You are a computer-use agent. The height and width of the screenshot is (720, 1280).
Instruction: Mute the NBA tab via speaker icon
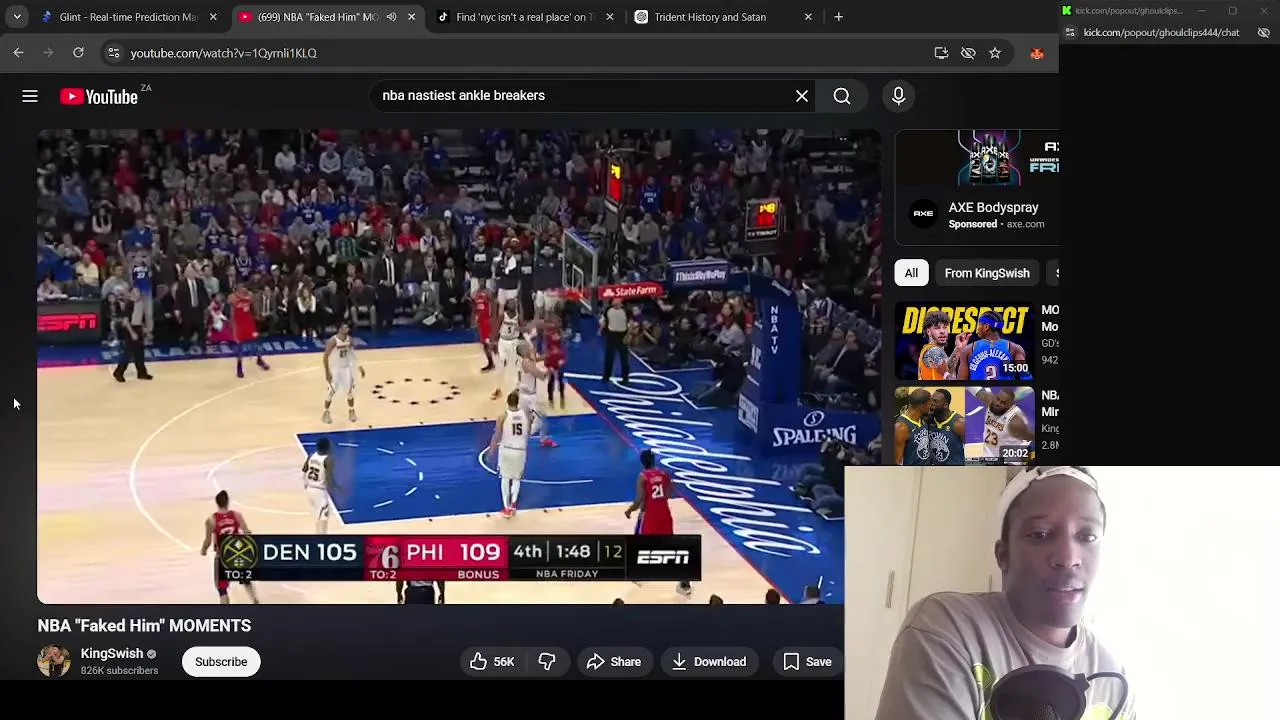(392, 17)
